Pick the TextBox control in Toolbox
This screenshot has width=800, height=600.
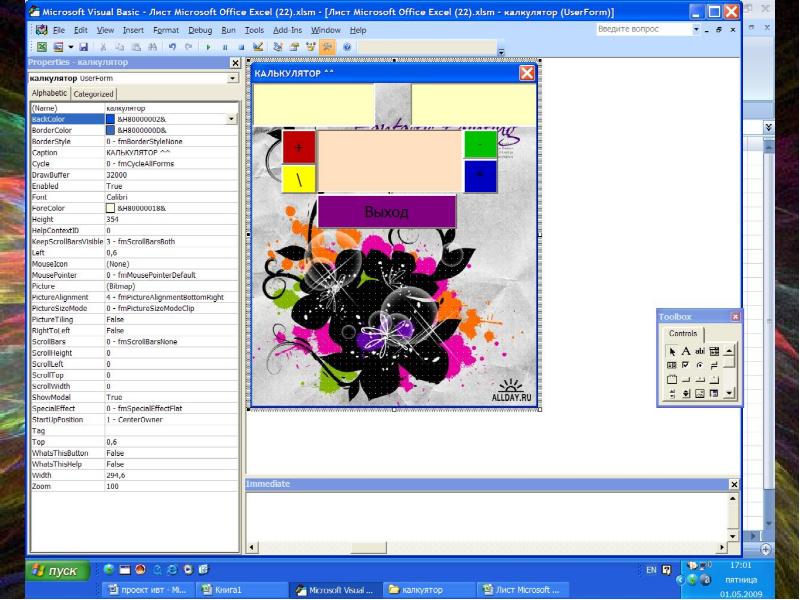(700, 351)
